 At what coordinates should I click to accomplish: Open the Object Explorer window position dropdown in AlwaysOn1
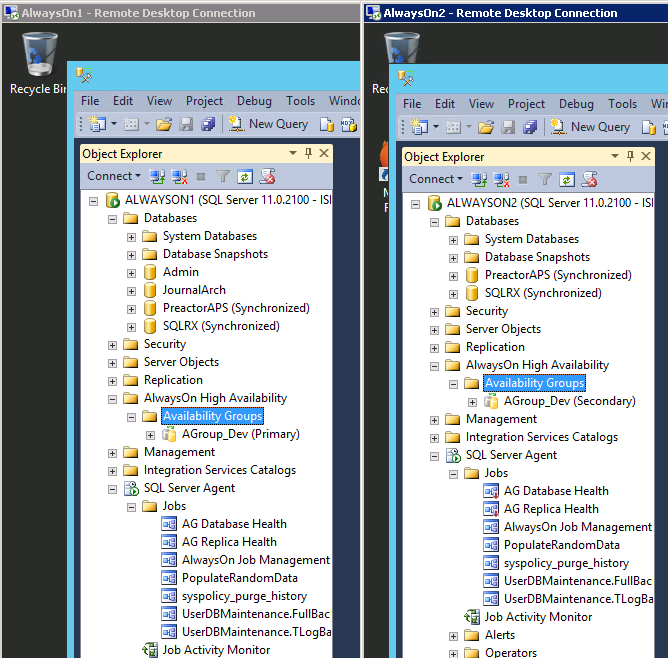coord(293,153)
